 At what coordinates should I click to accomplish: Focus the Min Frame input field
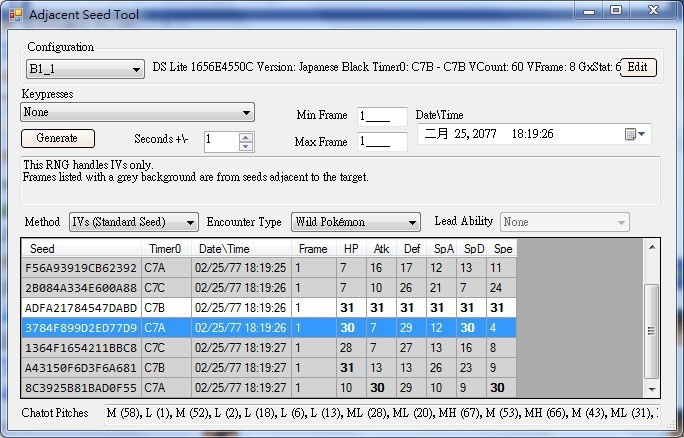point(382,116)
